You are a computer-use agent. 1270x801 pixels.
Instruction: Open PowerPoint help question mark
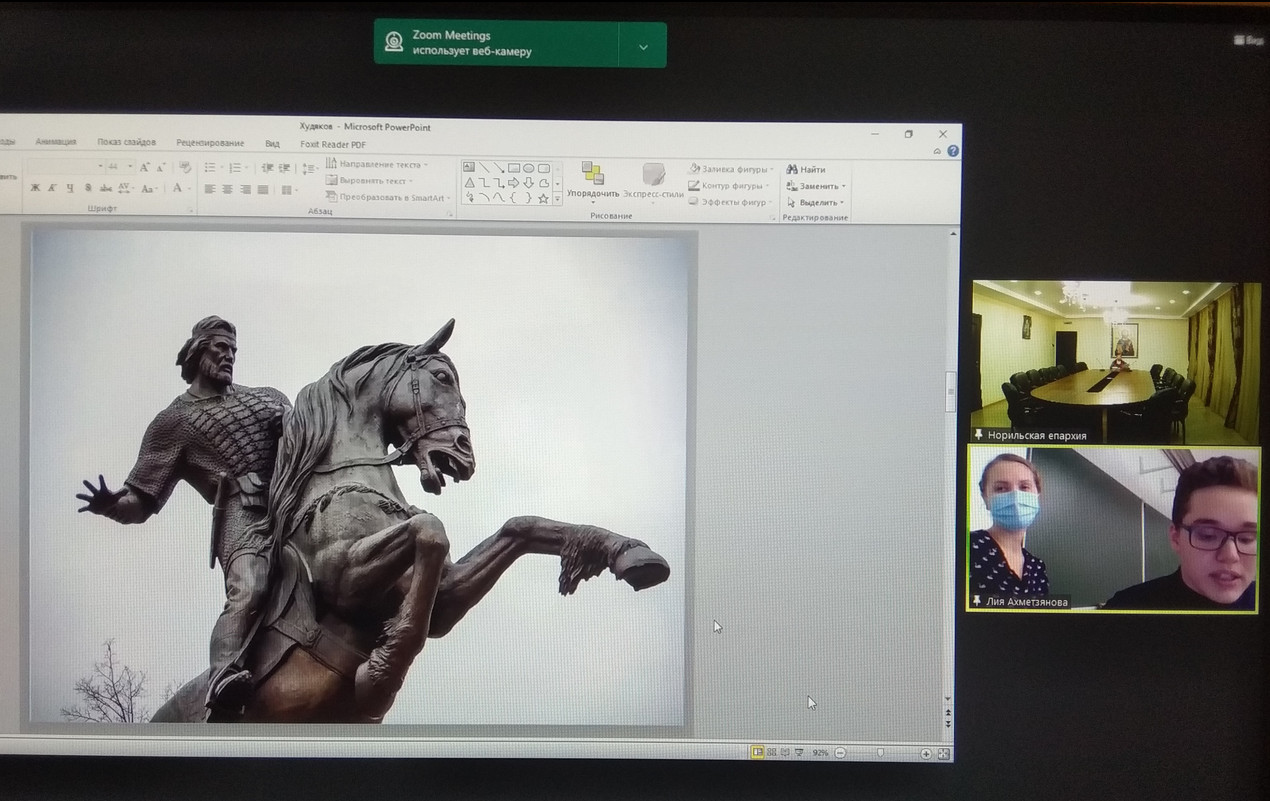click(953, 151)
